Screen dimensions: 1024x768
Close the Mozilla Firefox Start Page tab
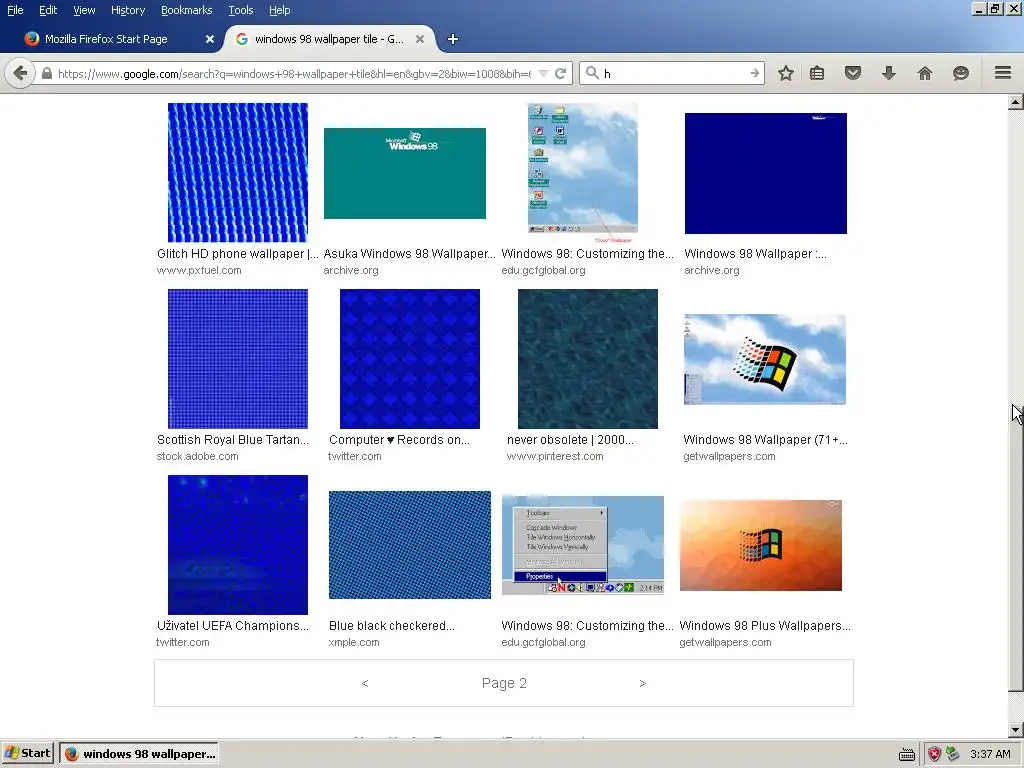pyautogui.click(x=210, y=39)
